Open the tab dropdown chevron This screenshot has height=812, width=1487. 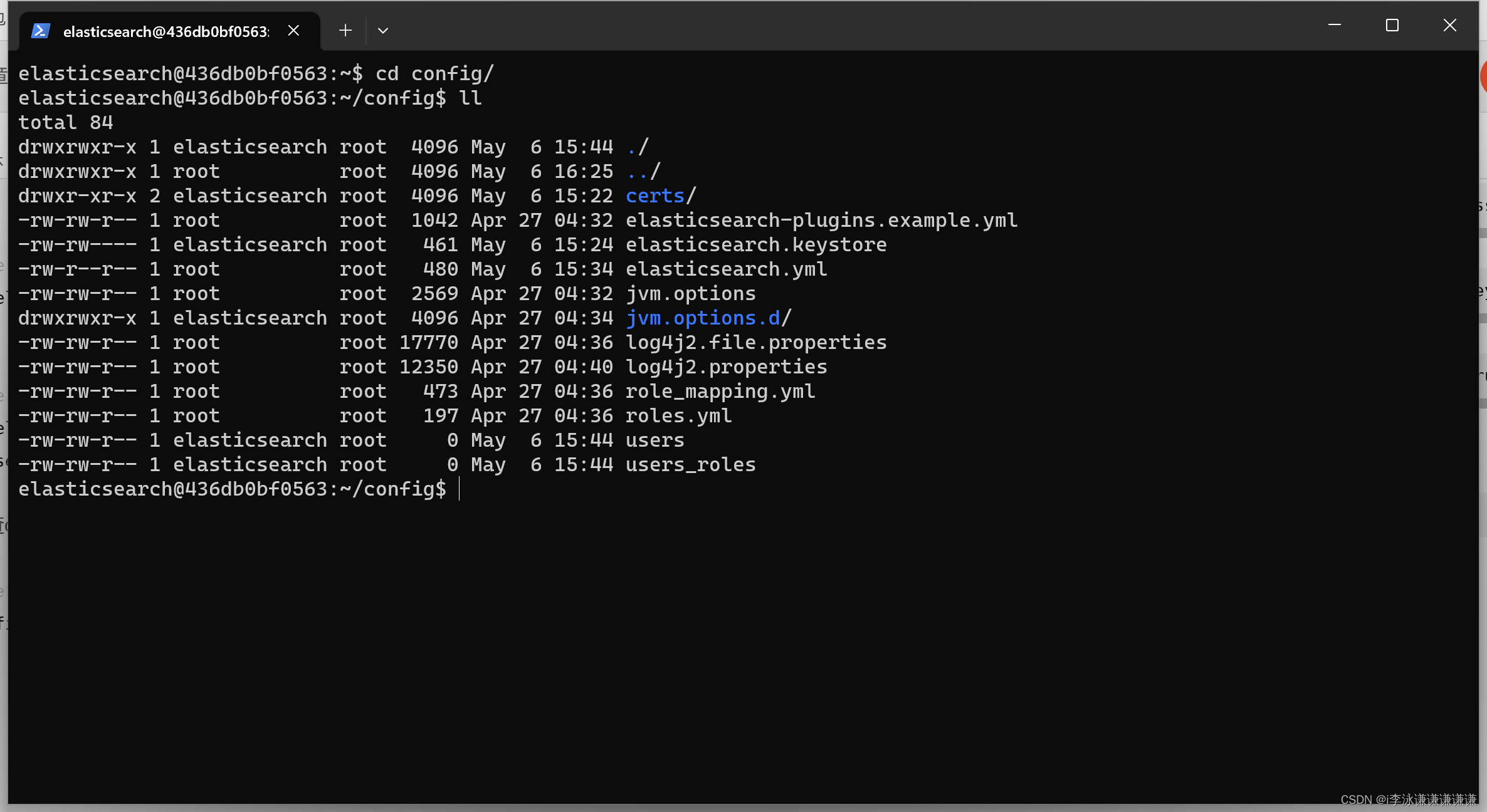[x=383, y=30]
